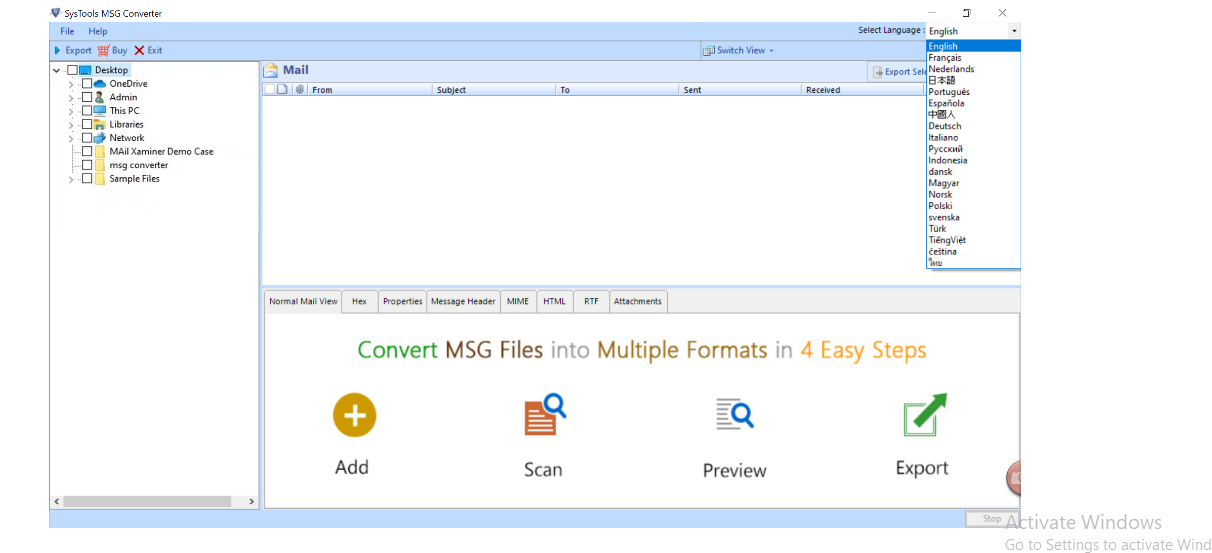This screenshot has width=1212, height=553.
Task: Open the File menu
Action: pyautogui.click(x=67, y=31)
